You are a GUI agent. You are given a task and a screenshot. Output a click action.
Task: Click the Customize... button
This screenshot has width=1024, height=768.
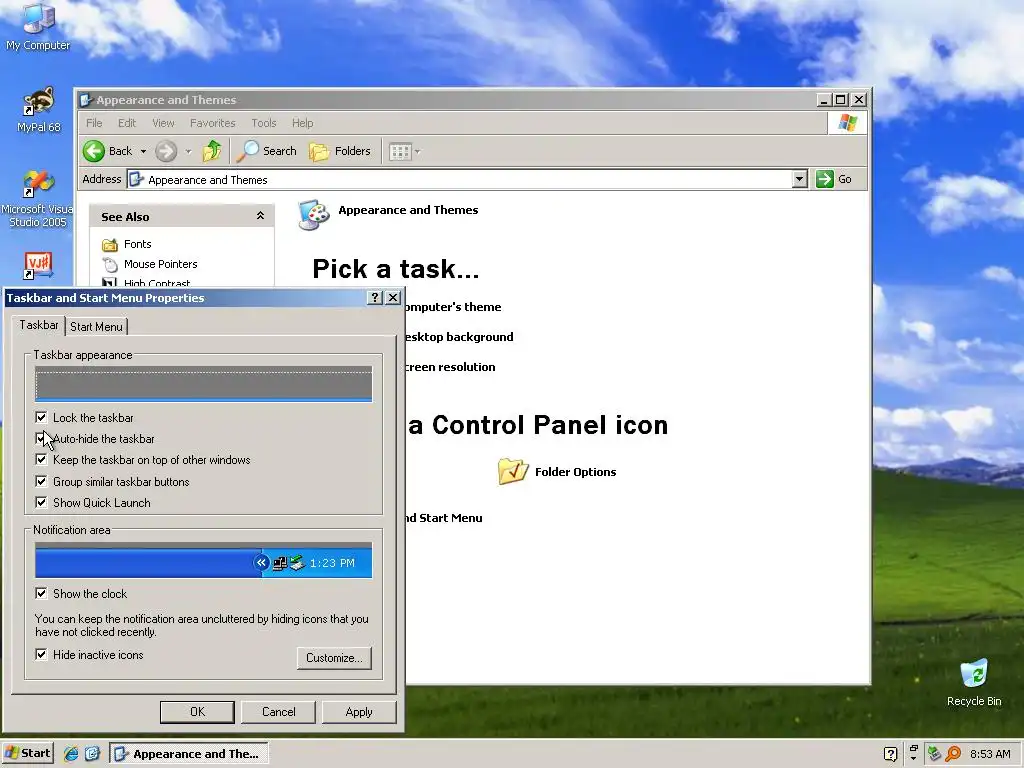point(334,658)
